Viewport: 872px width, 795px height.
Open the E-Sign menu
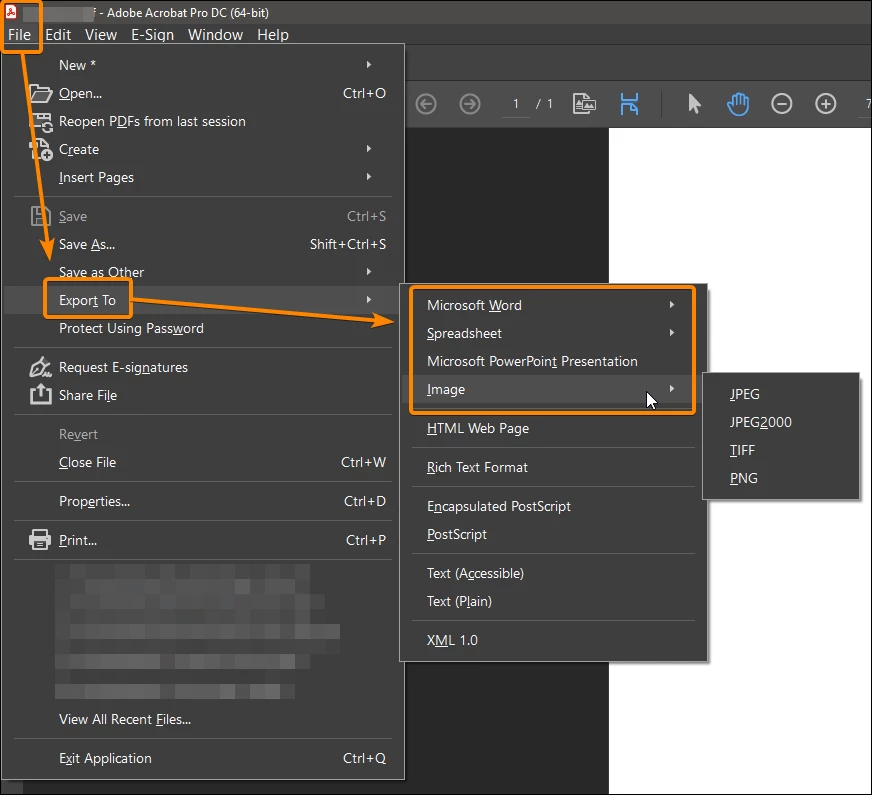[152, 34]
